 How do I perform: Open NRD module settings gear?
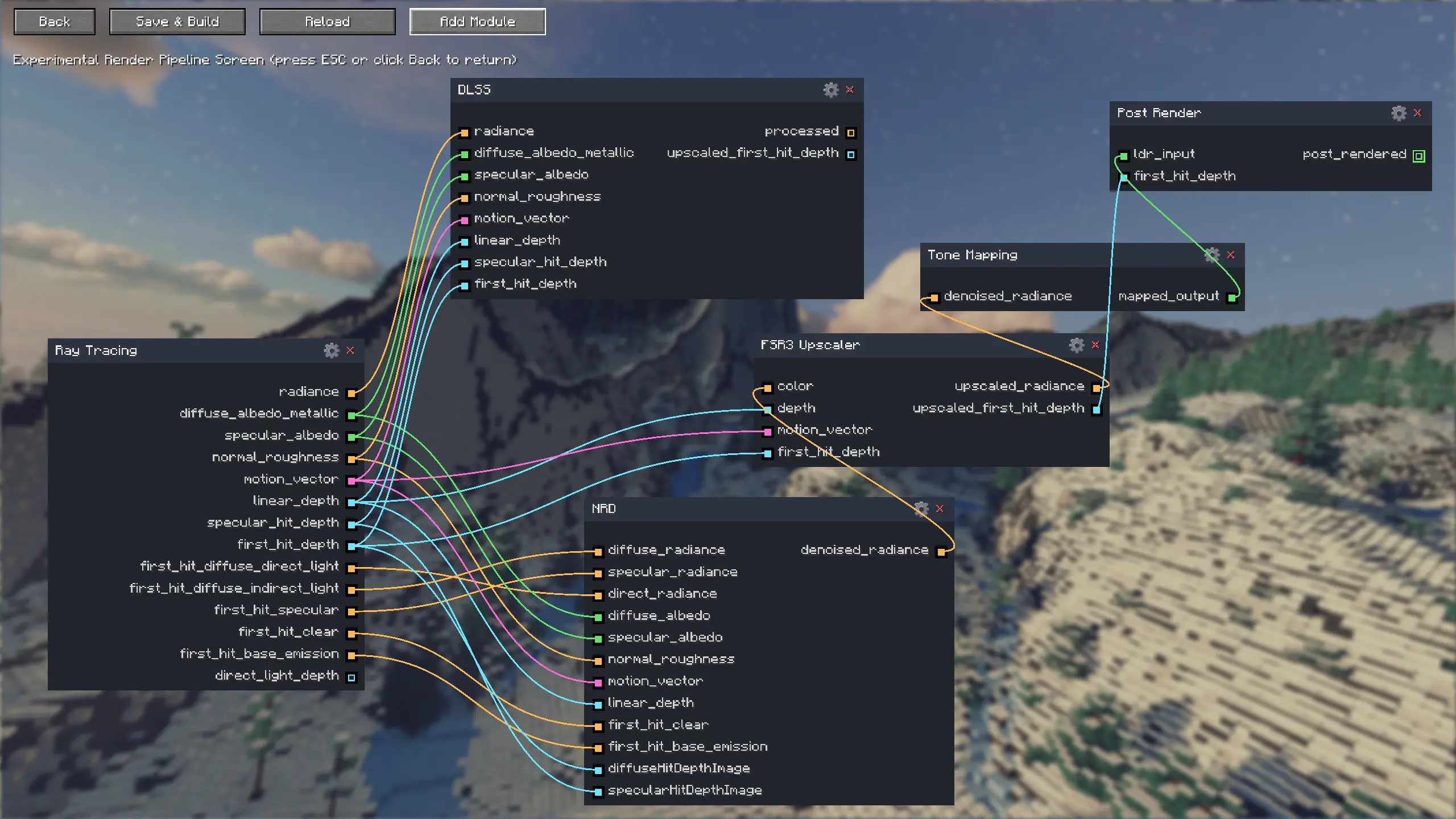(x=921, y=508)
